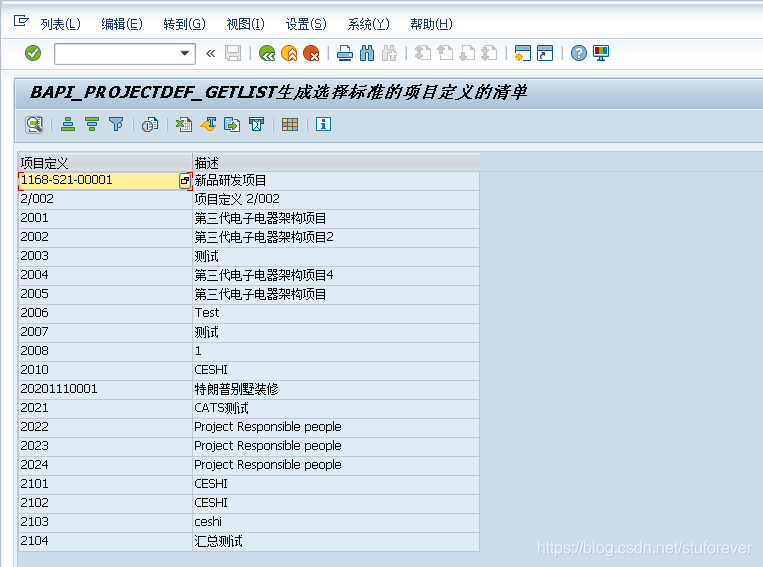Screen dimensions: 763x567
Task: Click the Customize Local Layout monitor icon
Action: tap(601, 53)
